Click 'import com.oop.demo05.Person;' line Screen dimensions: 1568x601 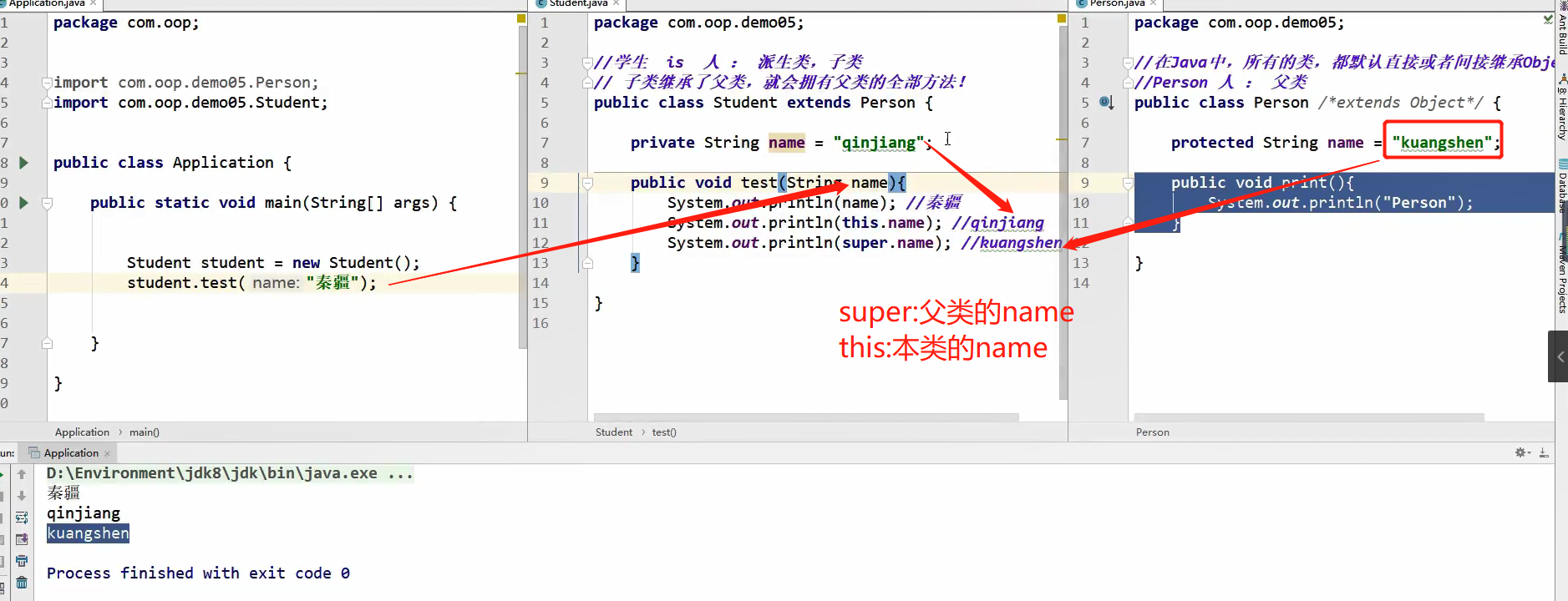coord(186,83)
